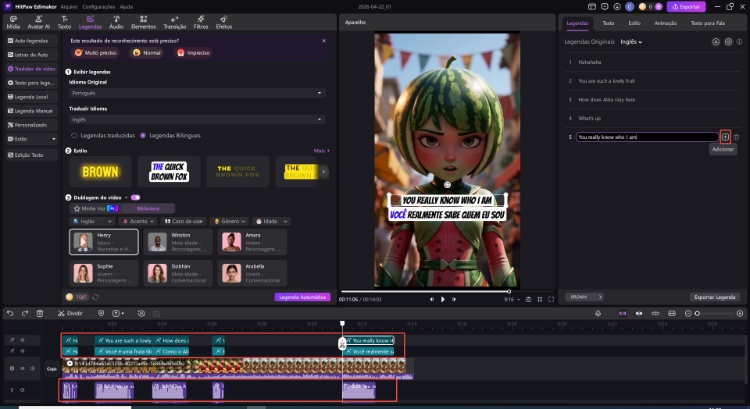This screenshot has height=409, width=750.
Task: Open the Transição tool
Action: point(175,22)
